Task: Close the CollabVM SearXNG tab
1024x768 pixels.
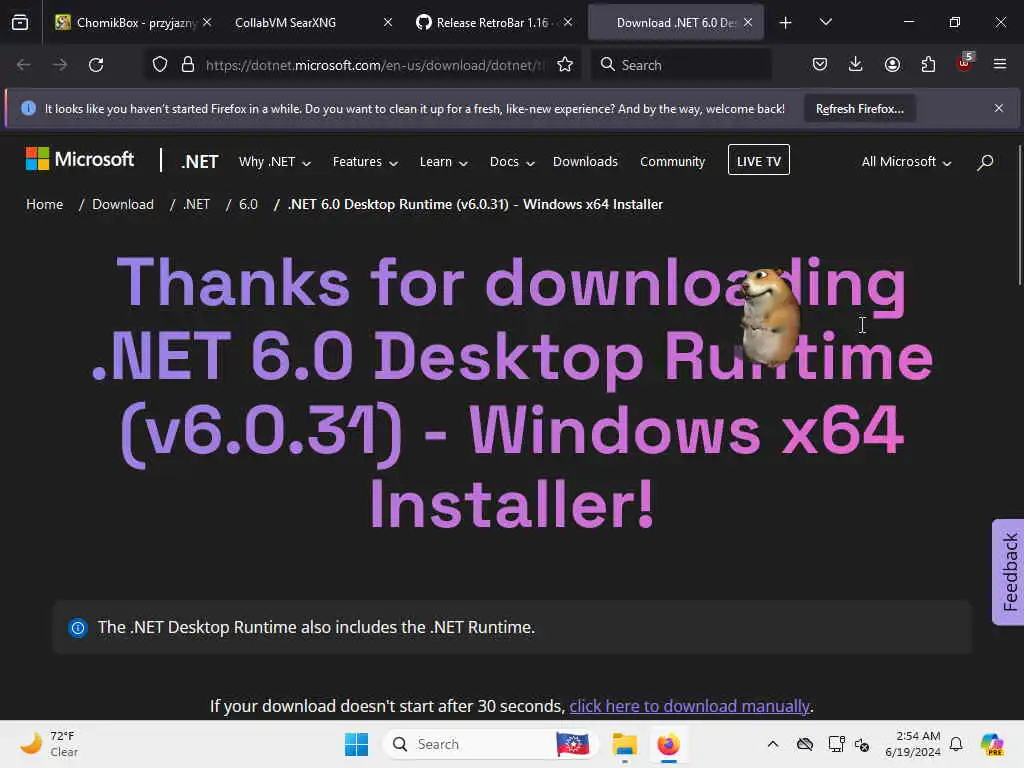Action: (388, 22)
